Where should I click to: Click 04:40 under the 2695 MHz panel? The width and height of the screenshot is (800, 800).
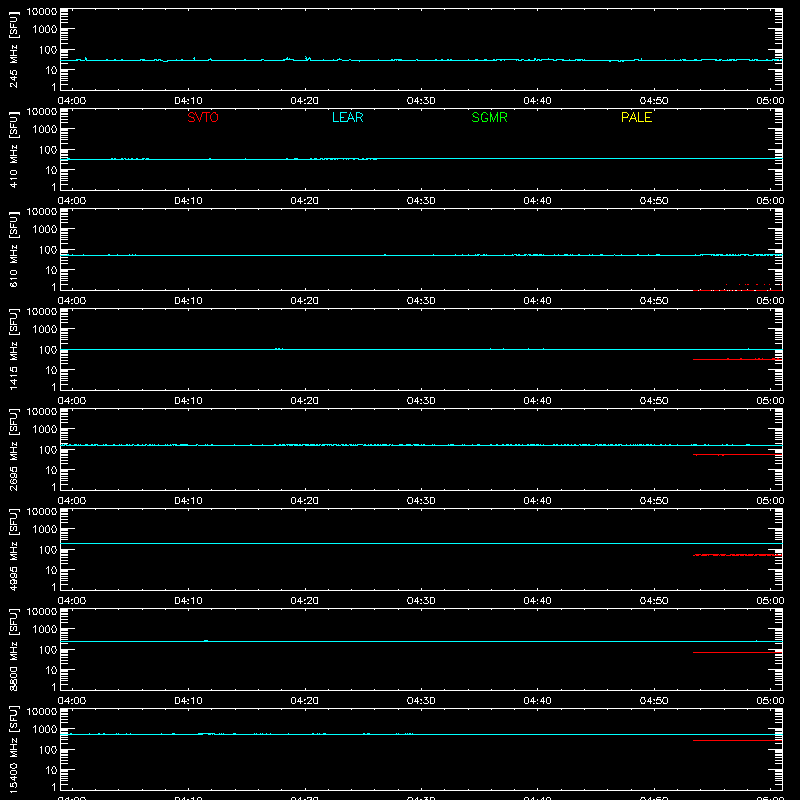[x=537, y=501]
